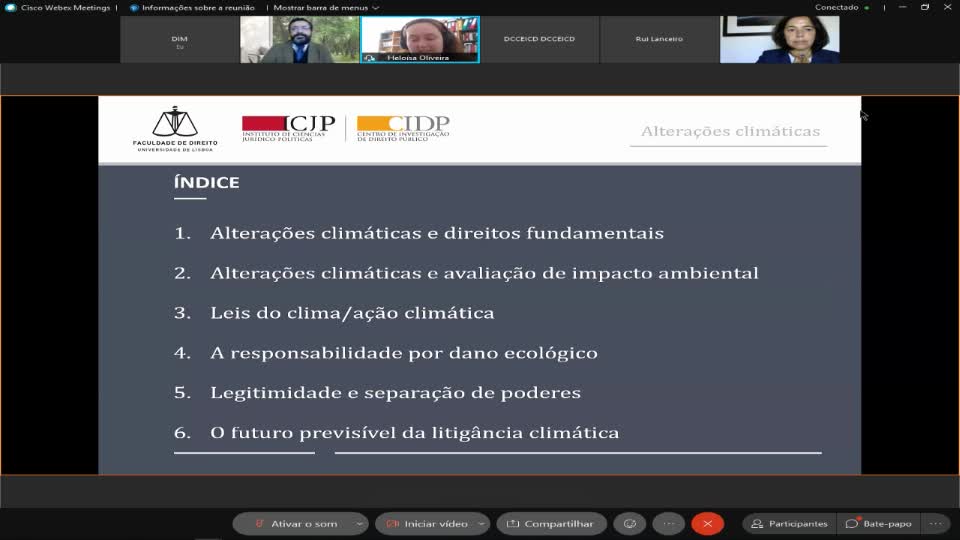This screenshot has width=960, height=540.
Task: Open panel options ellipsis at far right
Action: [x=935, y=523]
